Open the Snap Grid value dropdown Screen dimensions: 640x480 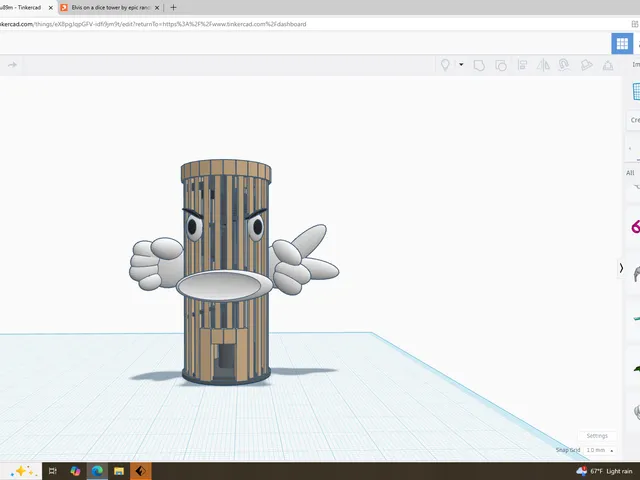click(600, 450)
